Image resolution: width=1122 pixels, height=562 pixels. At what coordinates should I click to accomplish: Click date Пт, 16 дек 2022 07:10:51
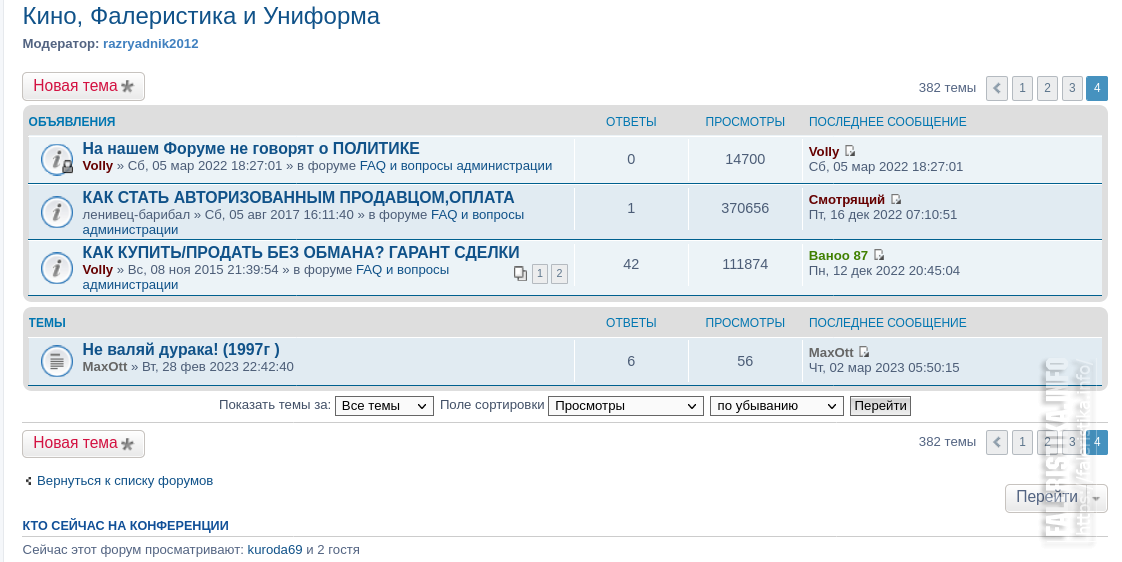(x=882, y=215)
